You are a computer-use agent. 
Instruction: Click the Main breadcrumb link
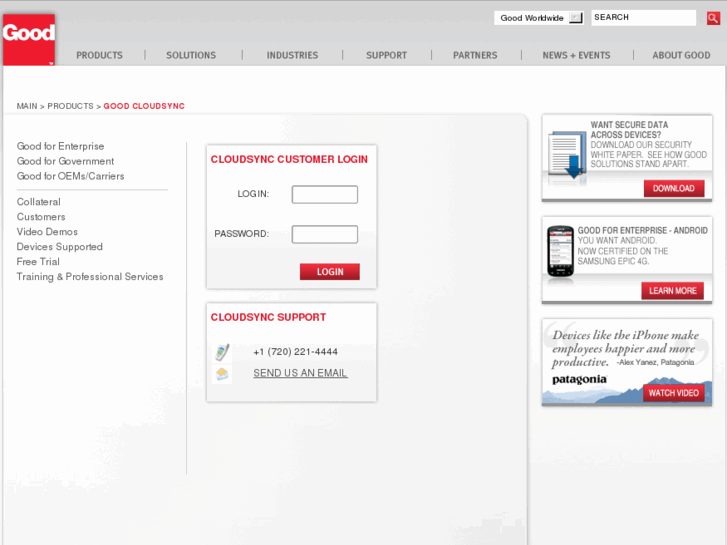tap(27, 106)
